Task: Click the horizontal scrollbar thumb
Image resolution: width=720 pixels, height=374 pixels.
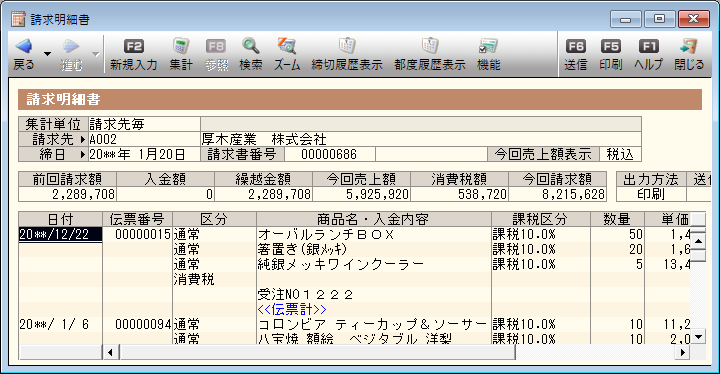Action: 317,352
